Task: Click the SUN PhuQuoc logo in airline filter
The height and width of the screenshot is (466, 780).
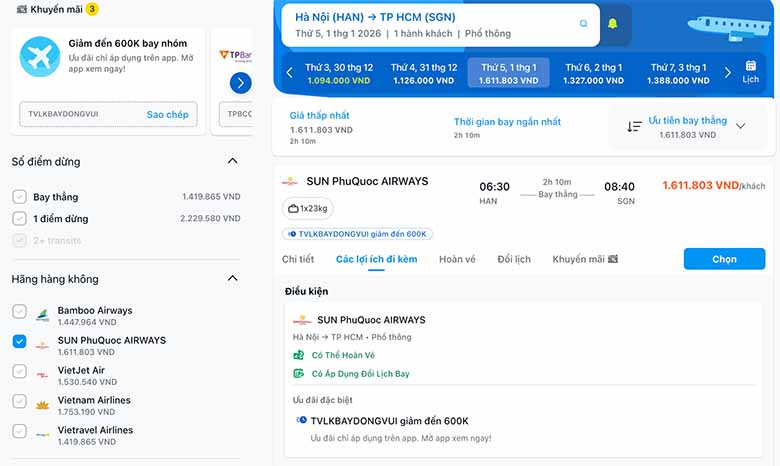Action: pos(43,345)
